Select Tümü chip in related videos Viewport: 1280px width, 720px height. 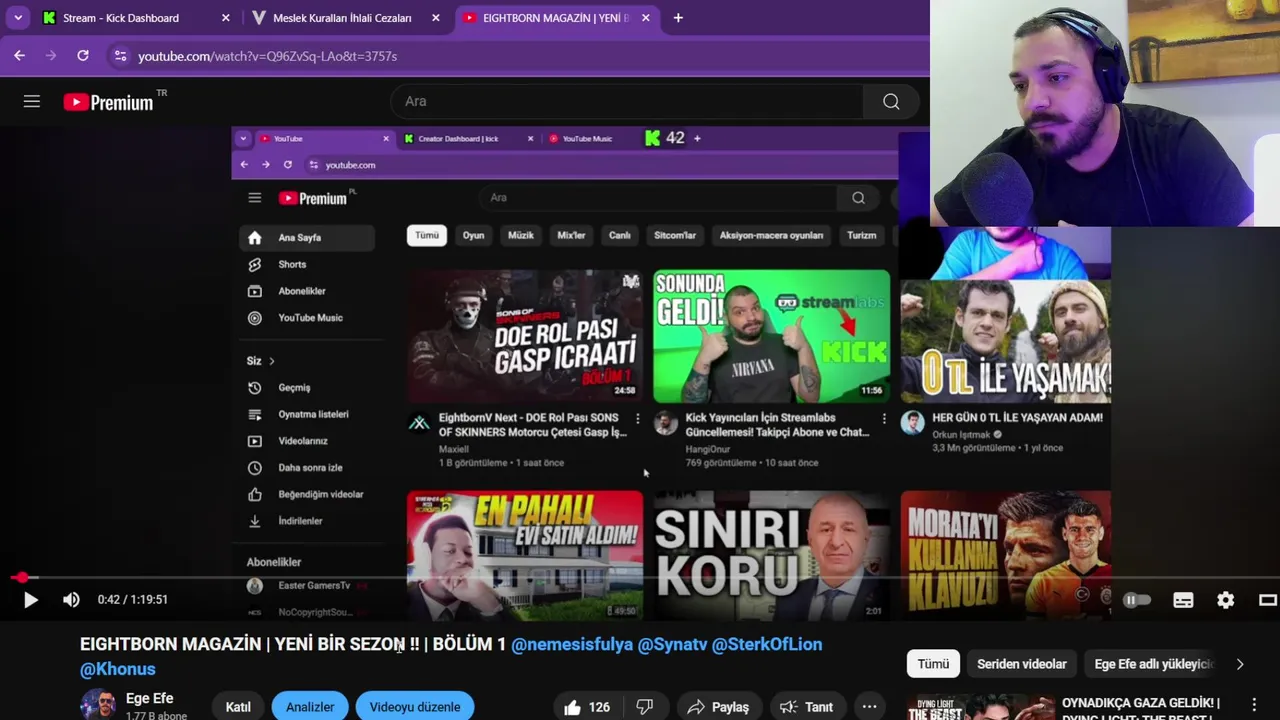coord(933,664)
